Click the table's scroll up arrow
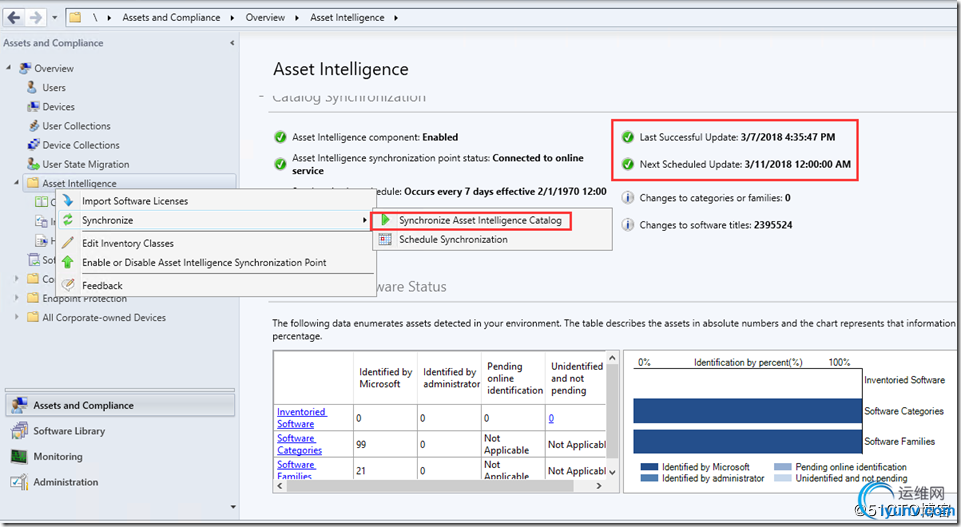This screenshot has height=527, width=961. click(x=612, y=357)
